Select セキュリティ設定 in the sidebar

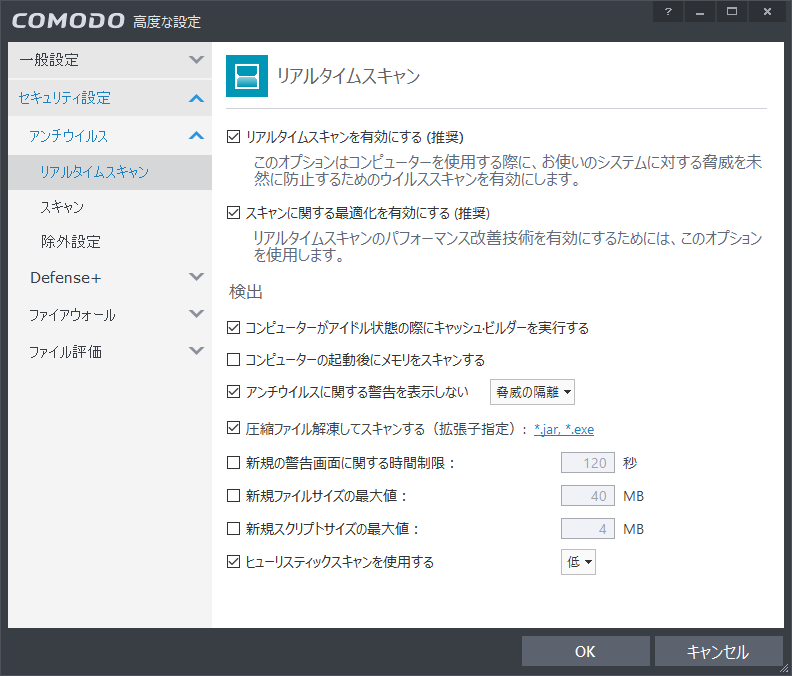pyautogui.click(x=110, y=98)
